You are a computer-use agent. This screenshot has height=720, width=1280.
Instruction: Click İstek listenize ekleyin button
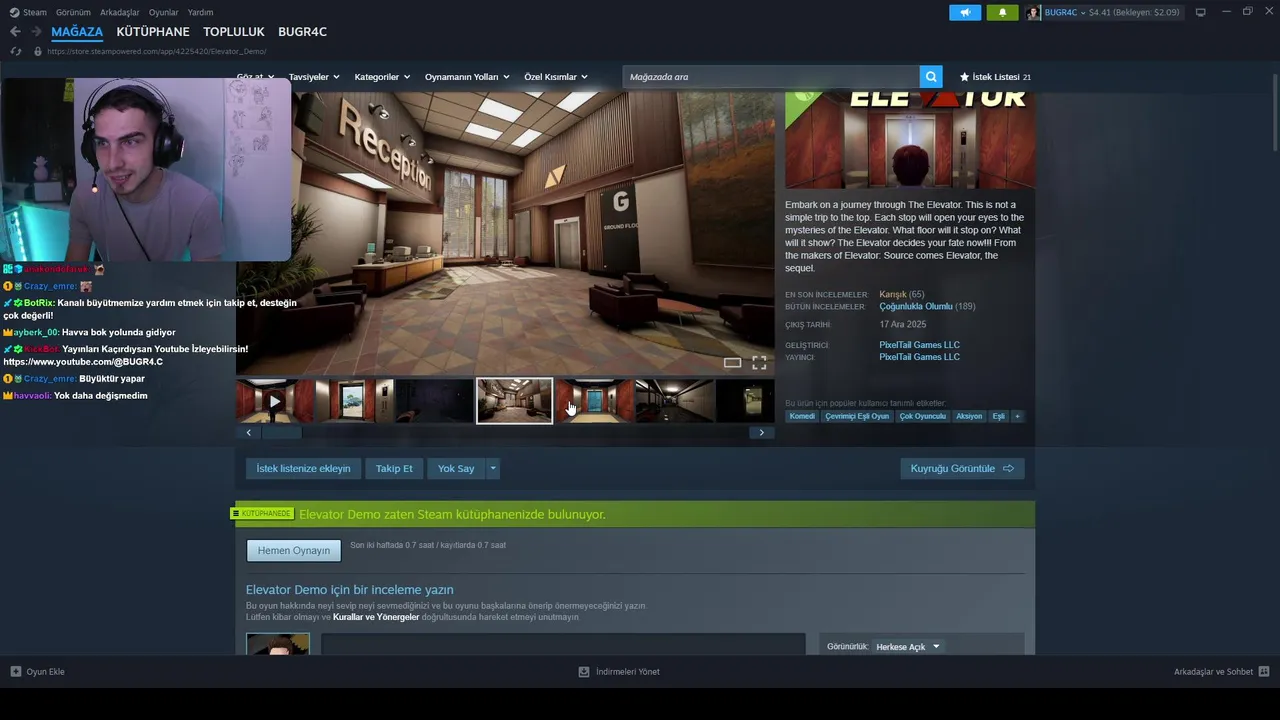(x=303, y=468)
